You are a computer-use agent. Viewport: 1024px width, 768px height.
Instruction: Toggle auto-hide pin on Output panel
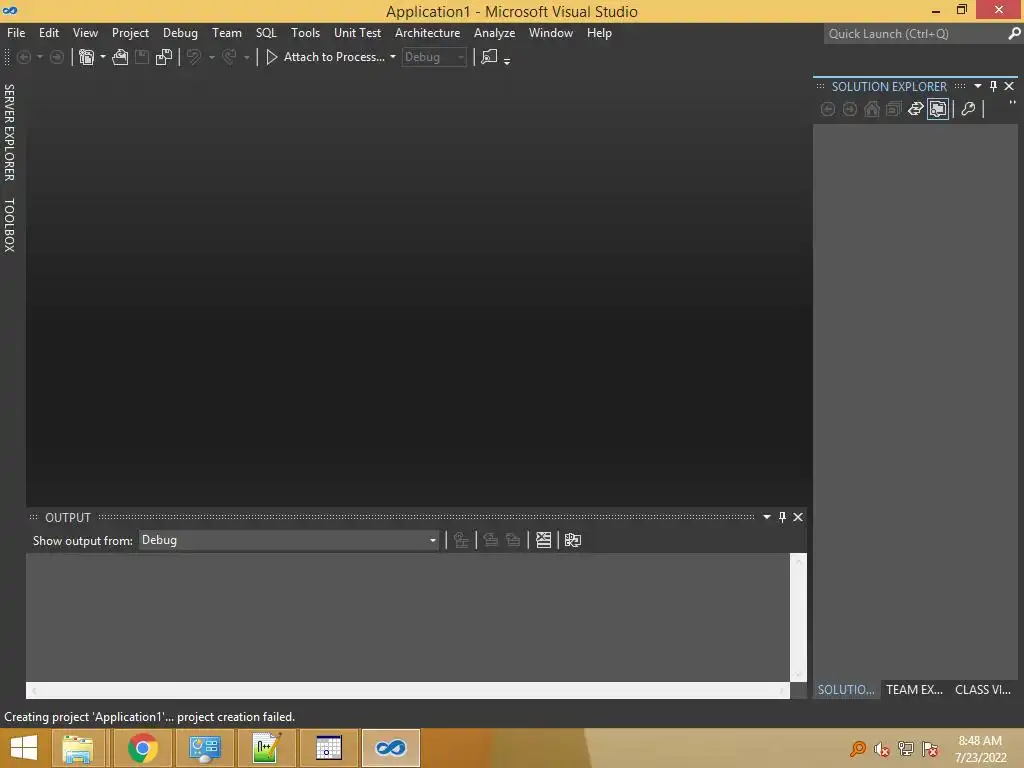[x=782, y=517]
